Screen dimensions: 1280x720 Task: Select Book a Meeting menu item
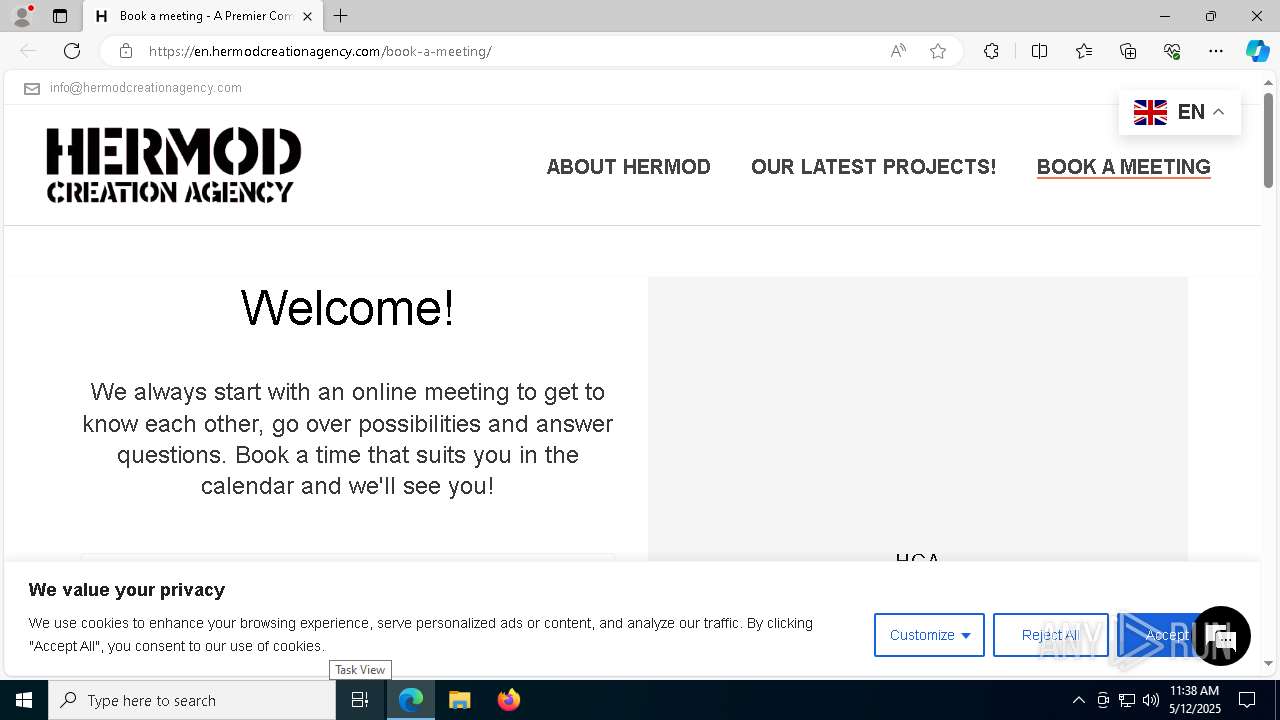1123,167
